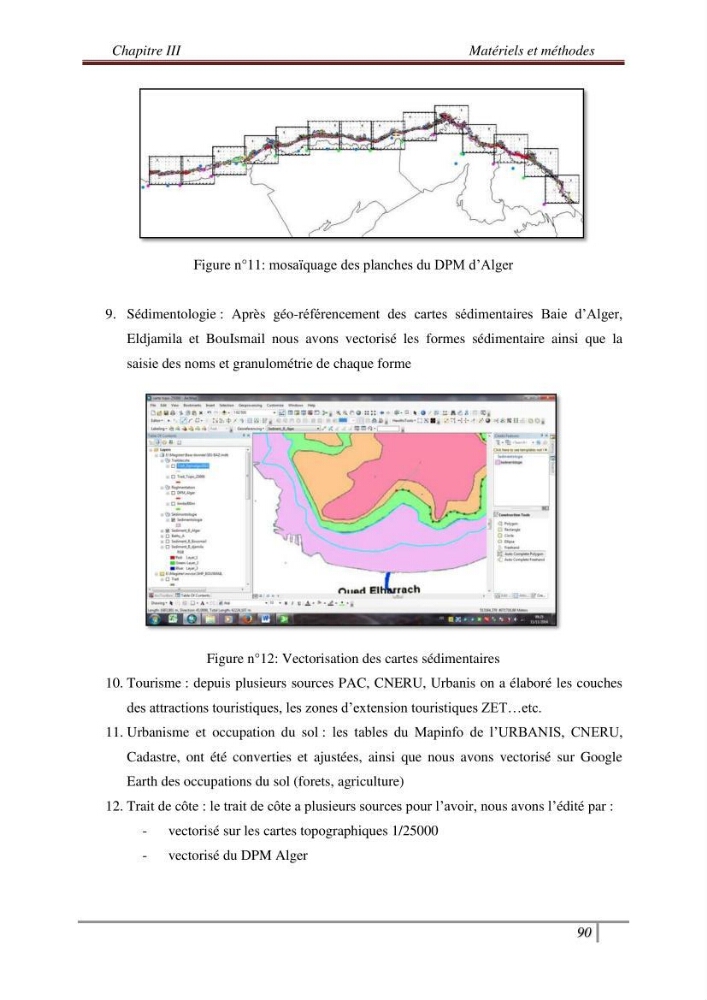
Task: Toggle the Trait_Topo_25000 layer checkbox
Action: [x=173, y=476]
